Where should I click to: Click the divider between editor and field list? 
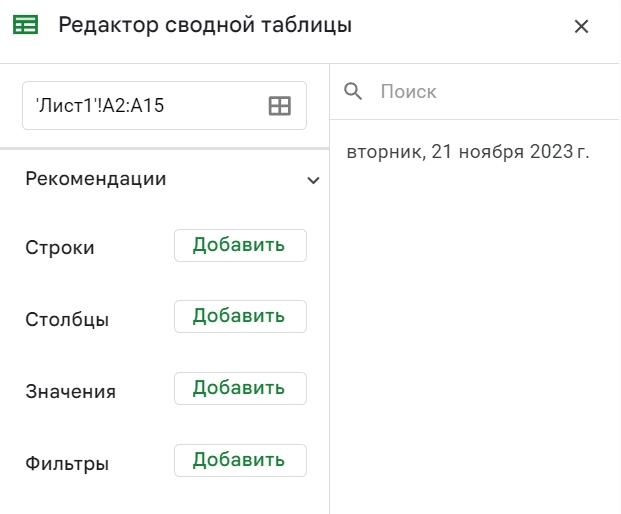[330, 300]
